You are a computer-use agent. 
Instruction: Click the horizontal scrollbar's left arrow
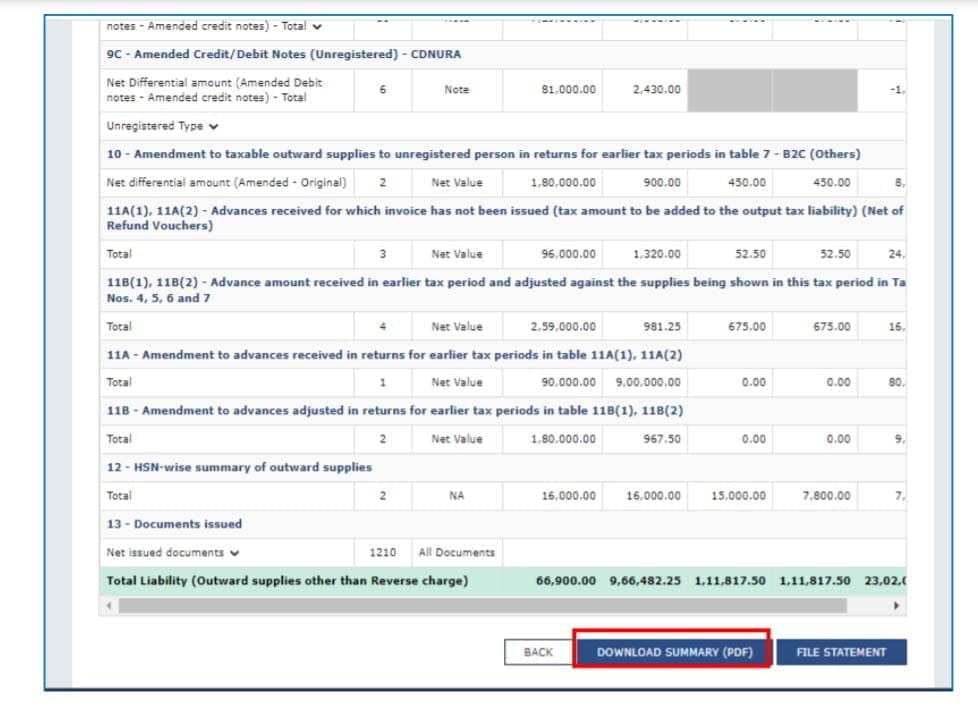click(107, 606)
